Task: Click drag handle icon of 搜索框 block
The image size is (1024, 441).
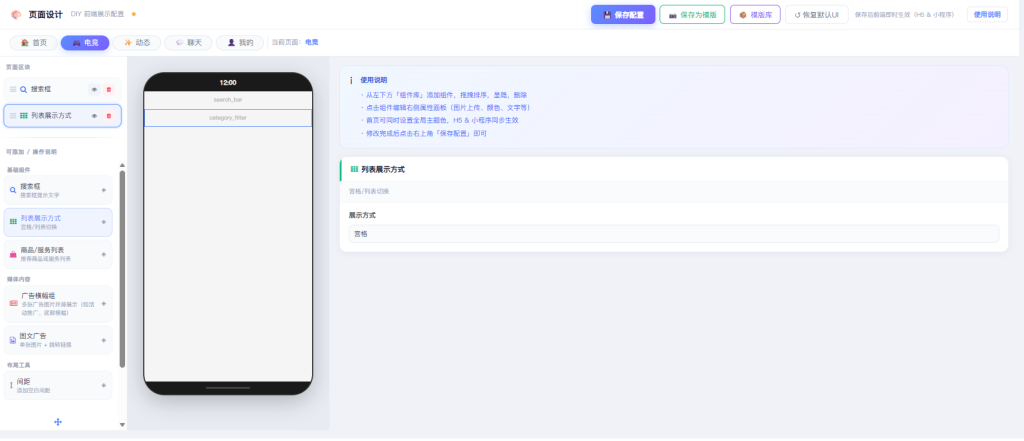Action: point(12,90)
